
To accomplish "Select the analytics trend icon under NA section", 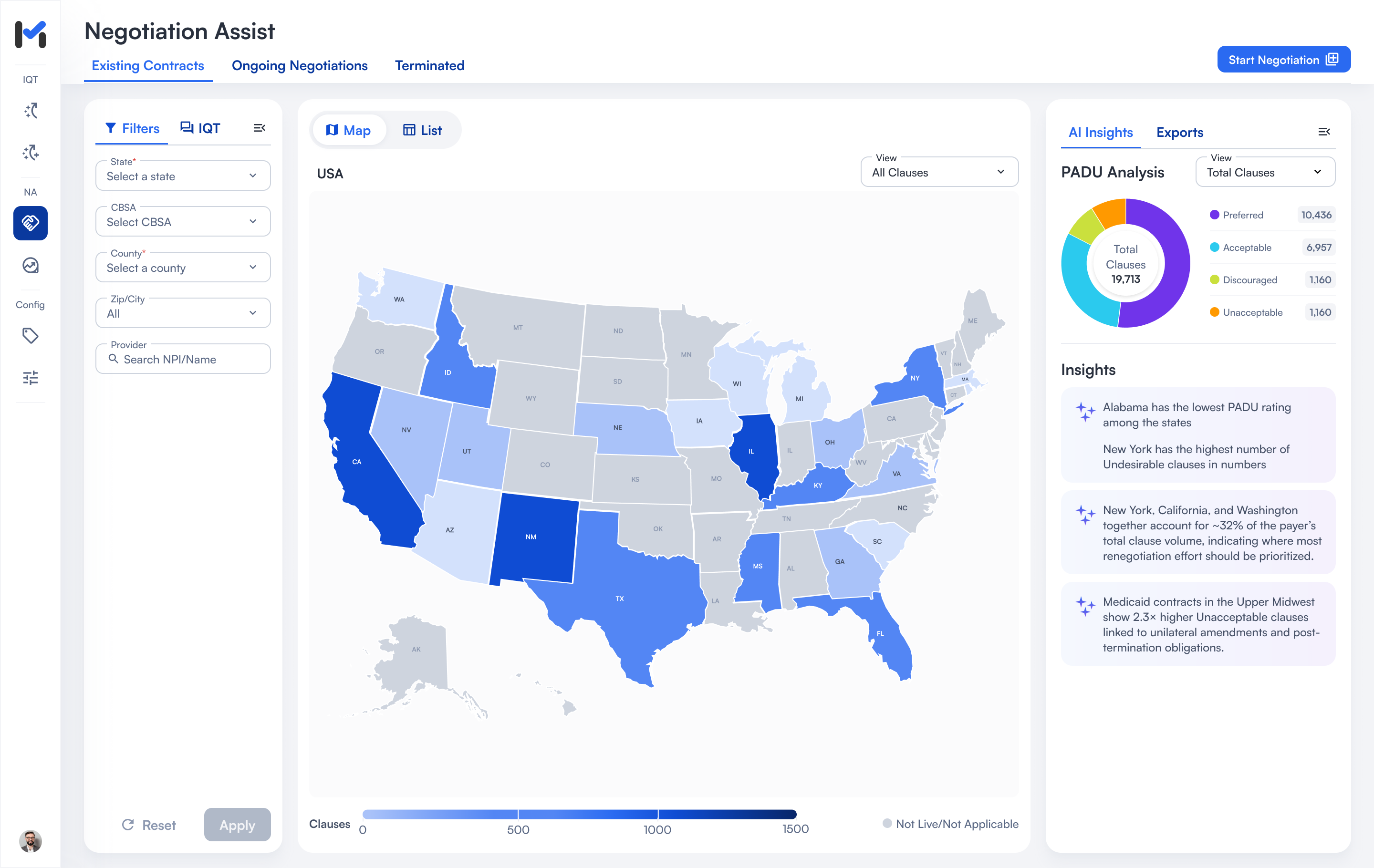I will point(30,265).
